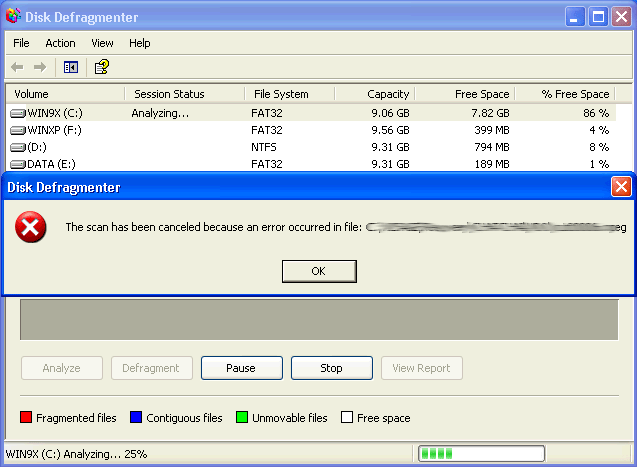
Task: Open the Help menu
Action: 139,43
